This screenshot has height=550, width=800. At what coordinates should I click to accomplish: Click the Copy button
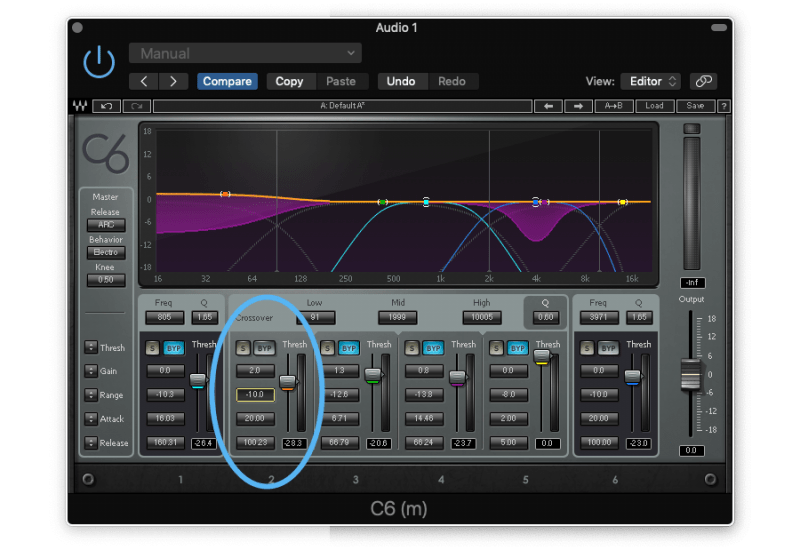pos(289,82)
